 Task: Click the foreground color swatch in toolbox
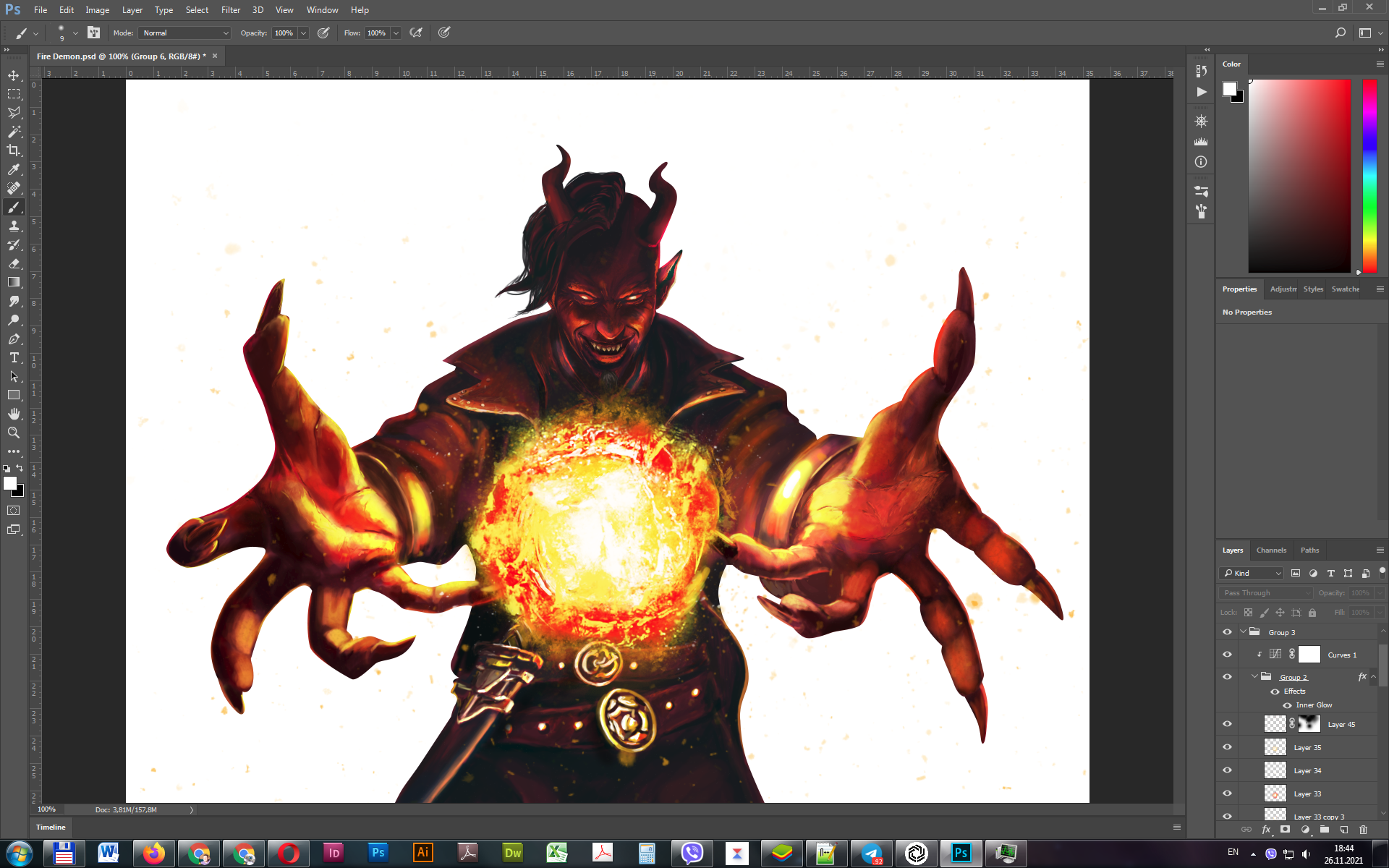(10, 483)
